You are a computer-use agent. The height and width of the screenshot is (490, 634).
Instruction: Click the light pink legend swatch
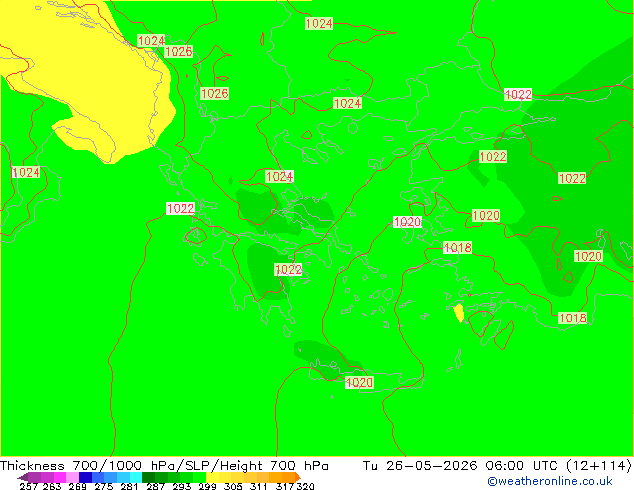(72, 477)
